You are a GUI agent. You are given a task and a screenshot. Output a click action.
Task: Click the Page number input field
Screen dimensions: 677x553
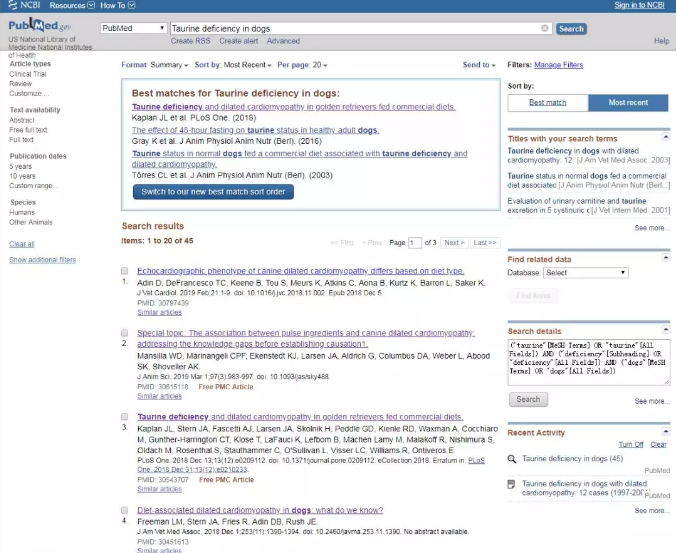pyautogui.click(x=414, y=243)
